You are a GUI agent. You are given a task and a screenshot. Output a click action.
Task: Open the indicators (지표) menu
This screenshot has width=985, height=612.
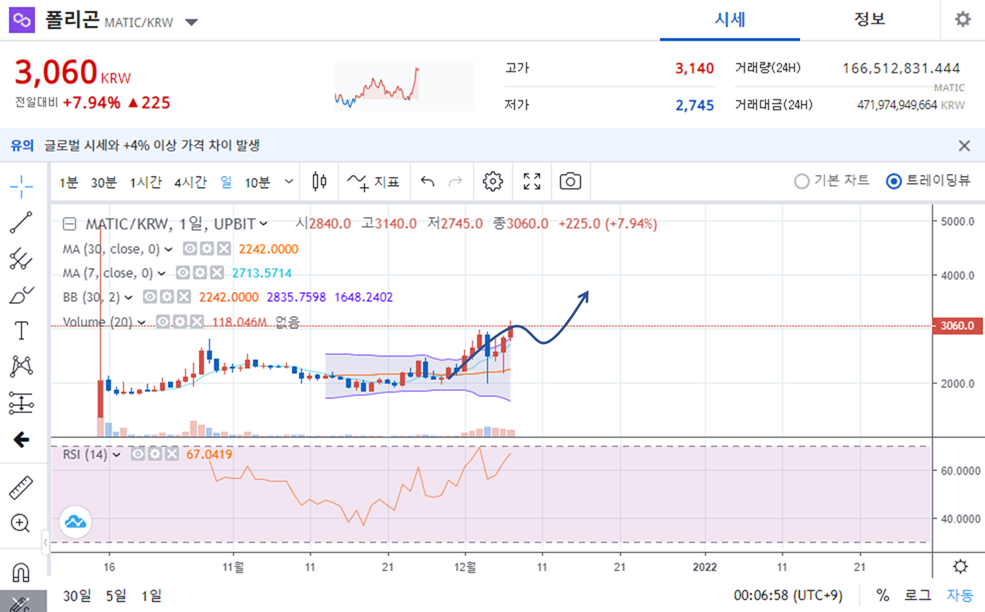click(x=373, y=182)
